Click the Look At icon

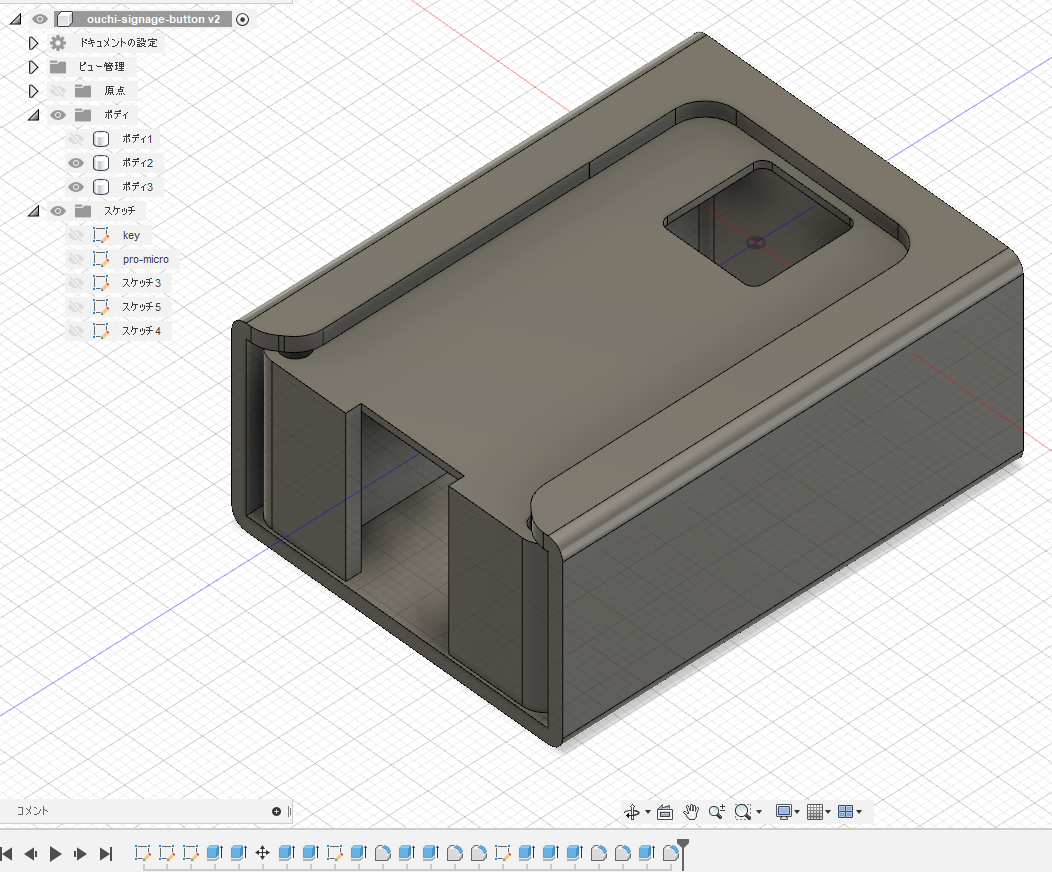665,812
